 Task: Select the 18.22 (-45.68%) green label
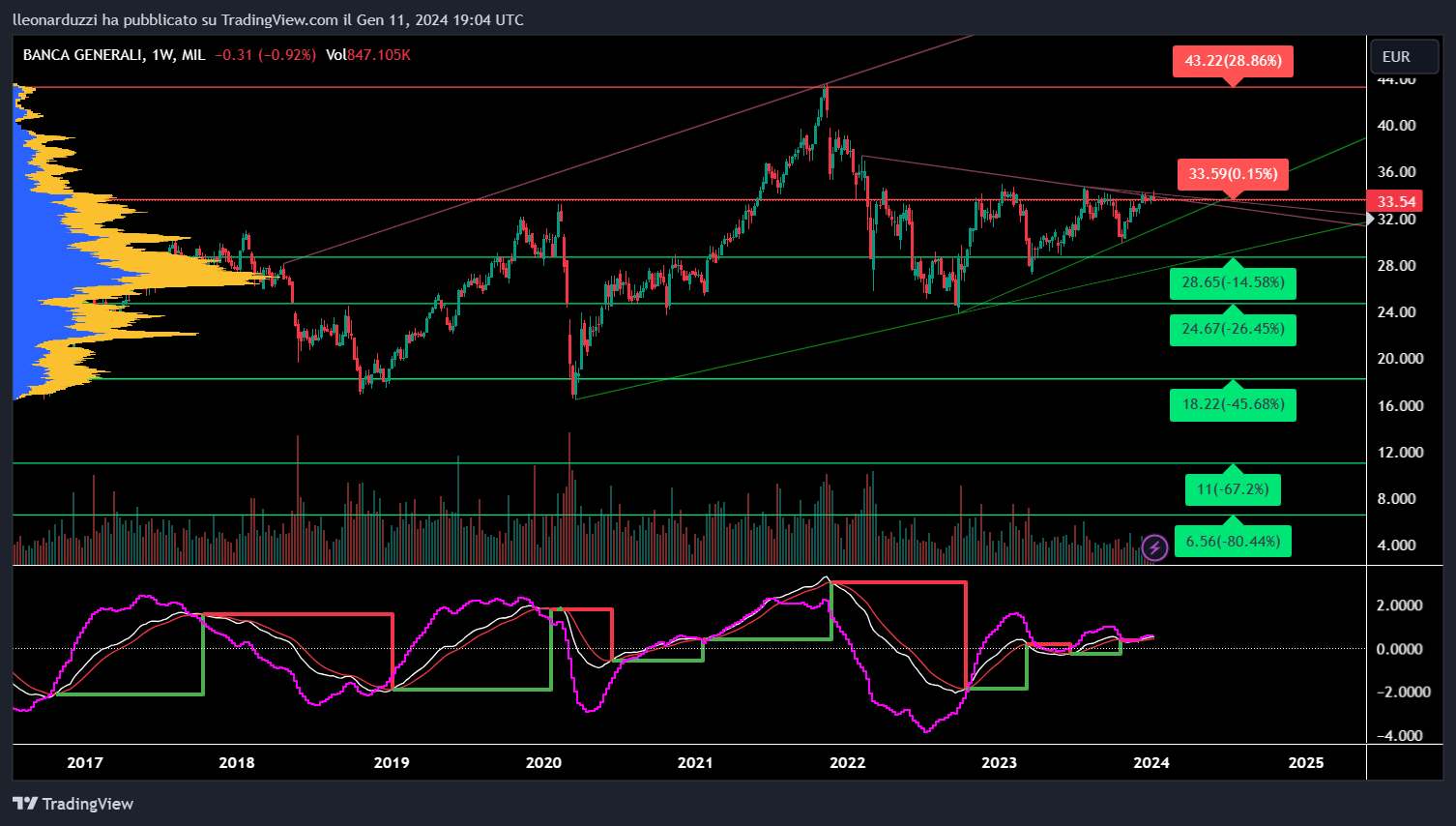point(1233,404)
